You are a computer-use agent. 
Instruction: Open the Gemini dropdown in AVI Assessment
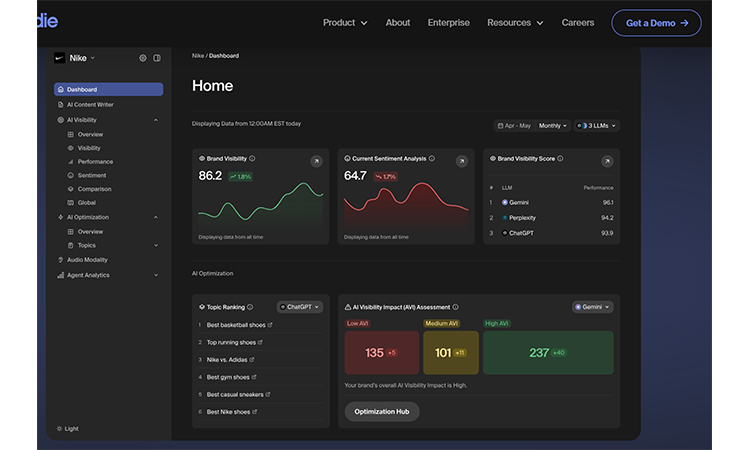point(593,307)
